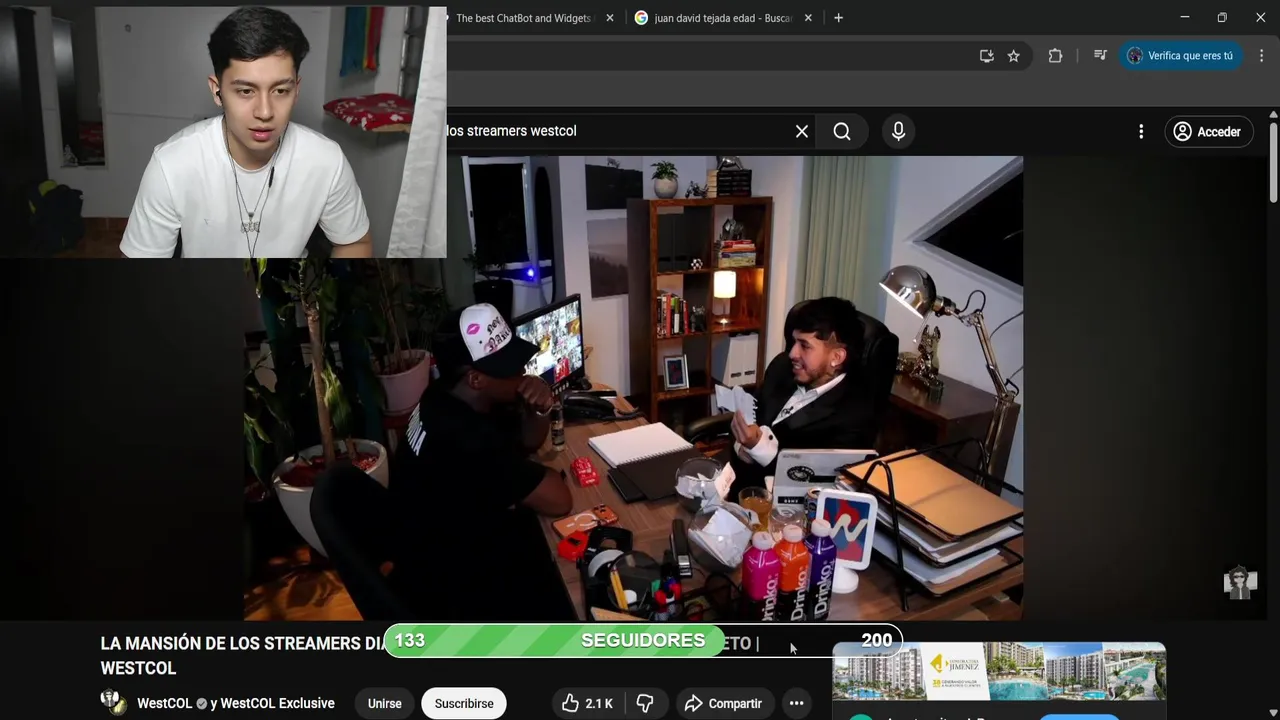1280x720 pixels.
Task: Close the 'juan david tejada edad' tab
Action: [x=808, y=18]
